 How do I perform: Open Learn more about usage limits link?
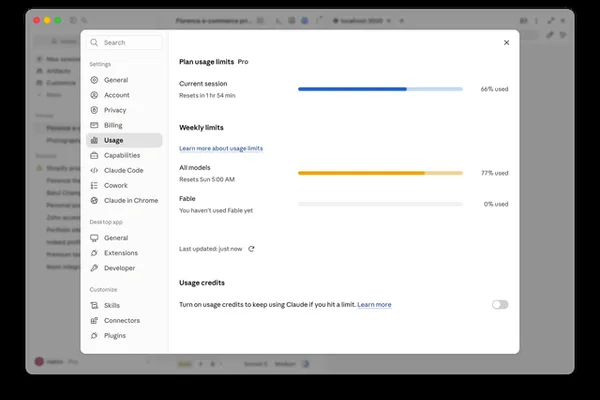[221, 149]
